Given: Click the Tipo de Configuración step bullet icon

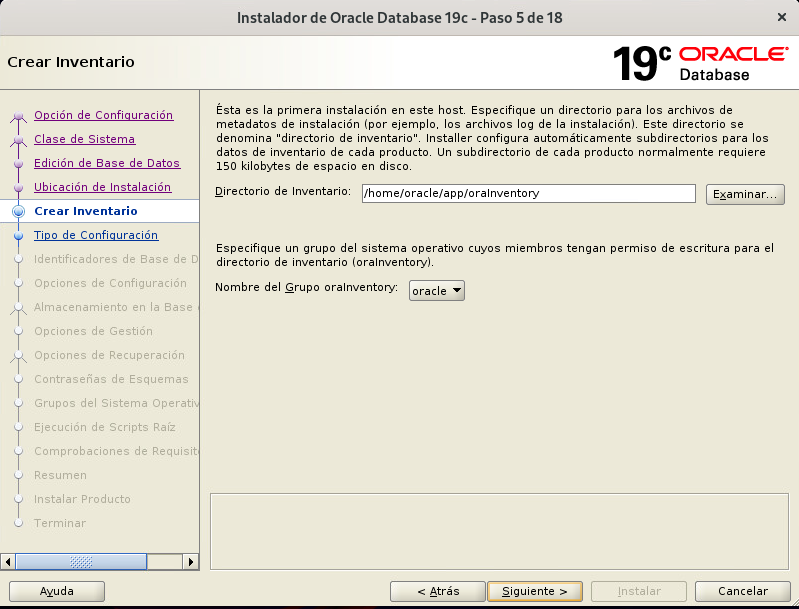Looking at the screenshot, I should coord(17,236).
